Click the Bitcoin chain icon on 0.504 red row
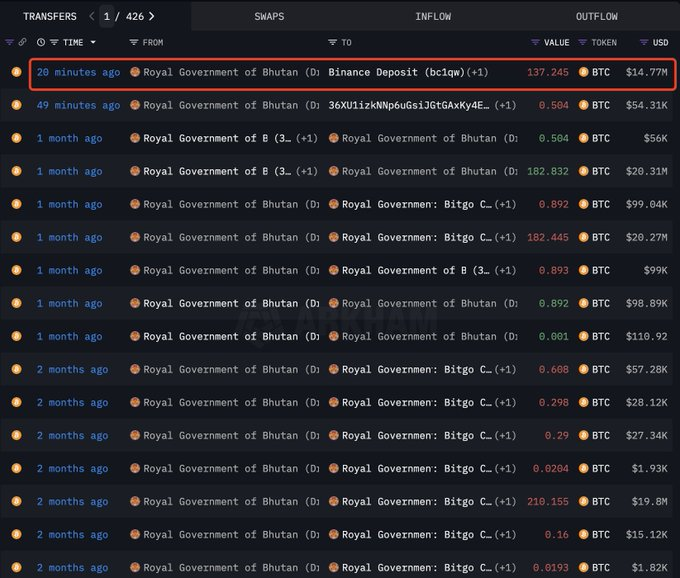 pyautogui.click(x=16, y=105)
